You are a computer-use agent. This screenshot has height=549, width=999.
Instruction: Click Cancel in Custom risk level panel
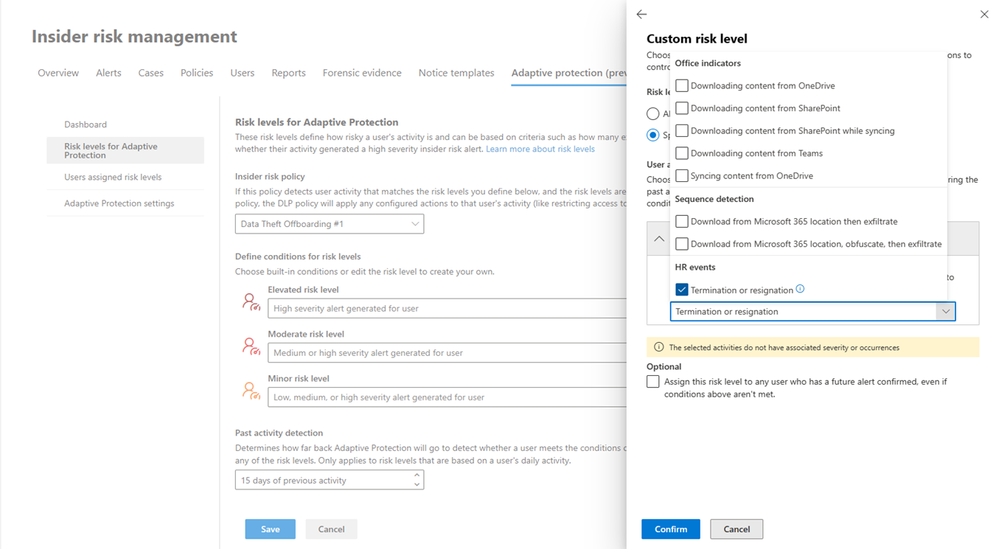tap(737, 529)
